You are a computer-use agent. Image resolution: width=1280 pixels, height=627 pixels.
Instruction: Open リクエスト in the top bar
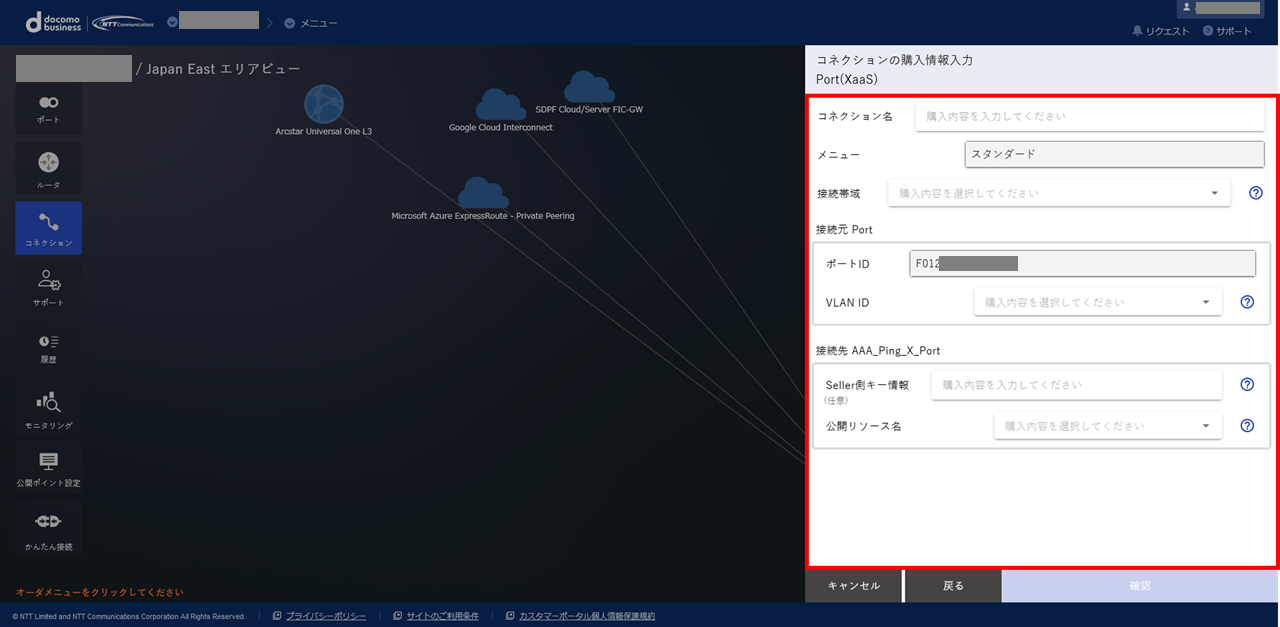[1160, 31]
